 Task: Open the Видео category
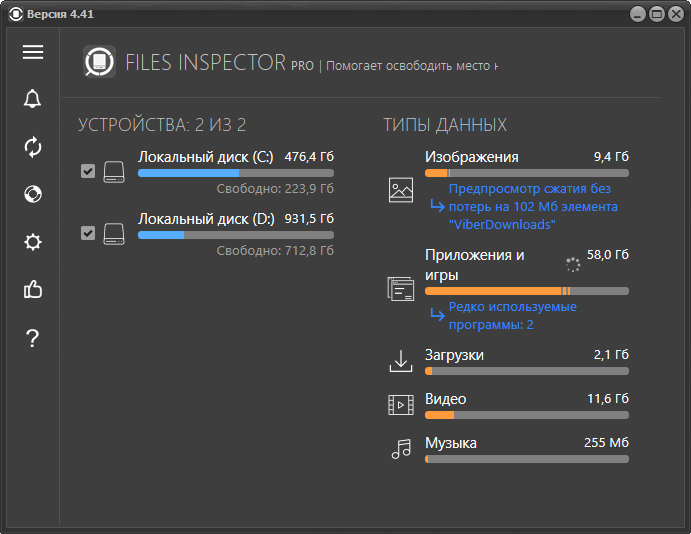tap(446, 399)
